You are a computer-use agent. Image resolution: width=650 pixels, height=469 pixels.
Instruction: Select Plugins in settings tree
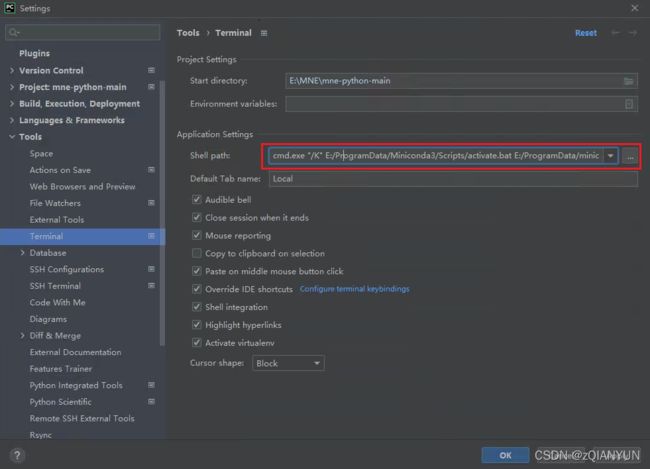click(x=34, y=53)
